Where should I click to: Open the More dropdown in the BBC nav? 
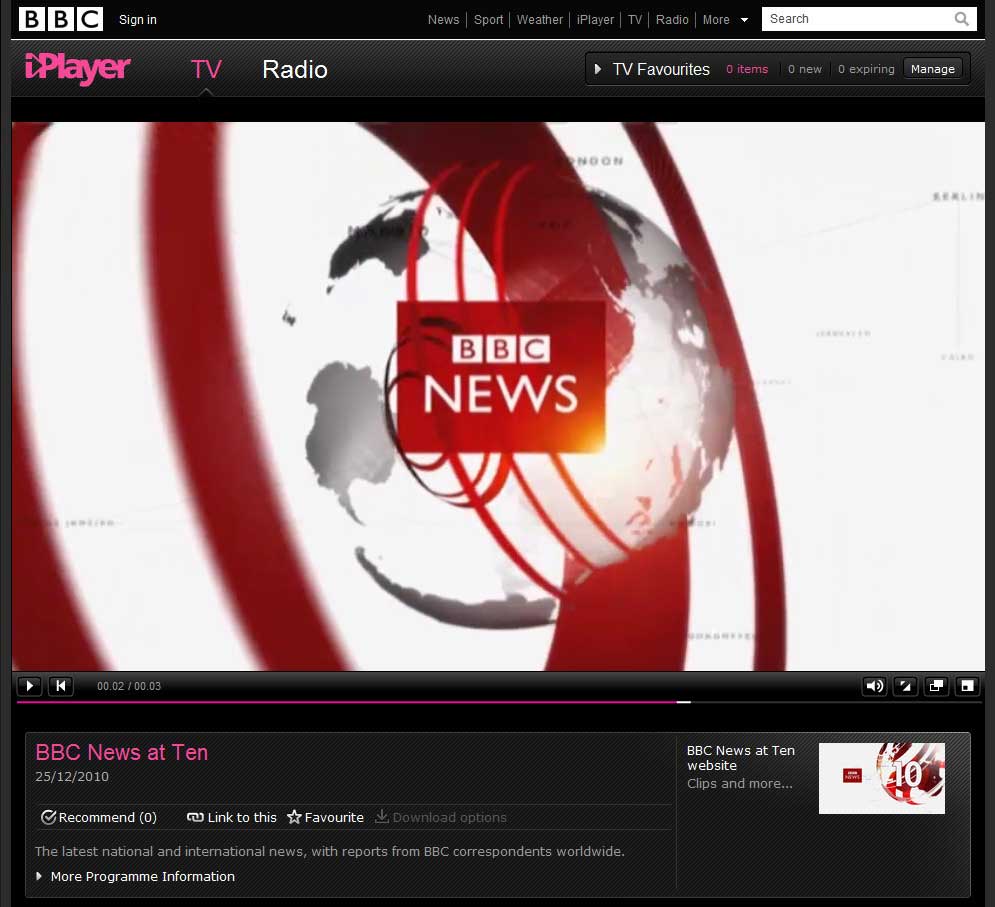click(x=725, y=20)
